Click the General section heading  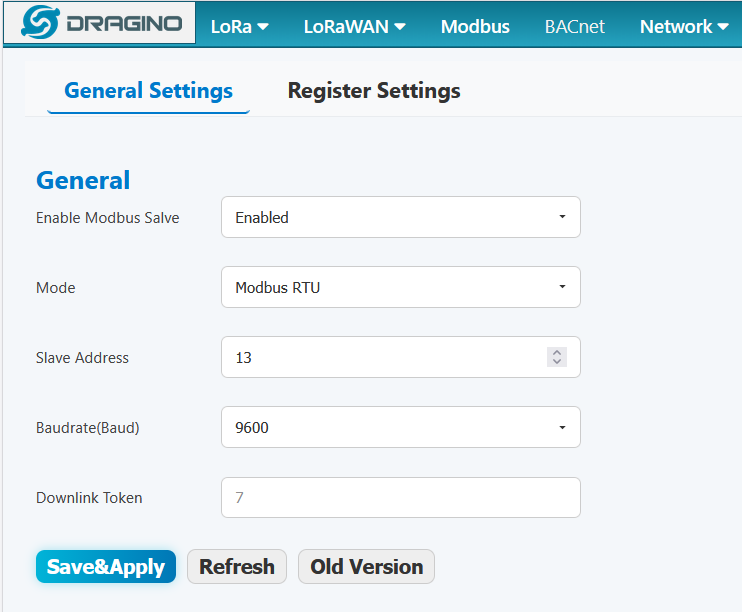point(83,180)
